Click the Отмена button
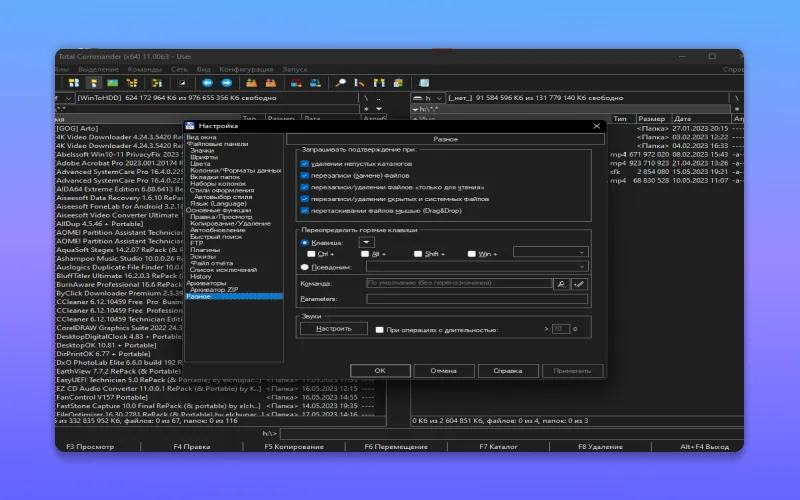Screen dimensions: 800x500 click(x=443, y=370)
